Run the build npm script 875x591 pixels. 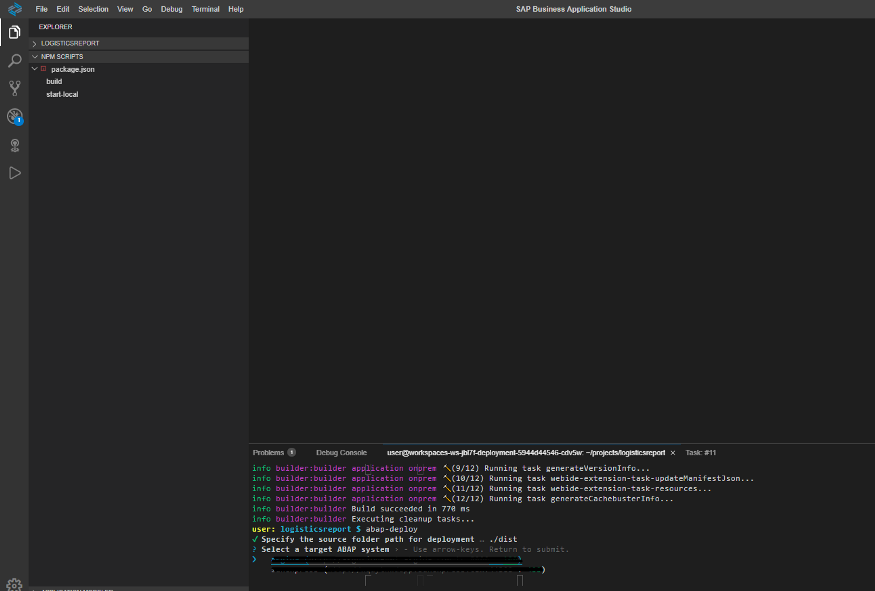click(x=54, y=81)
